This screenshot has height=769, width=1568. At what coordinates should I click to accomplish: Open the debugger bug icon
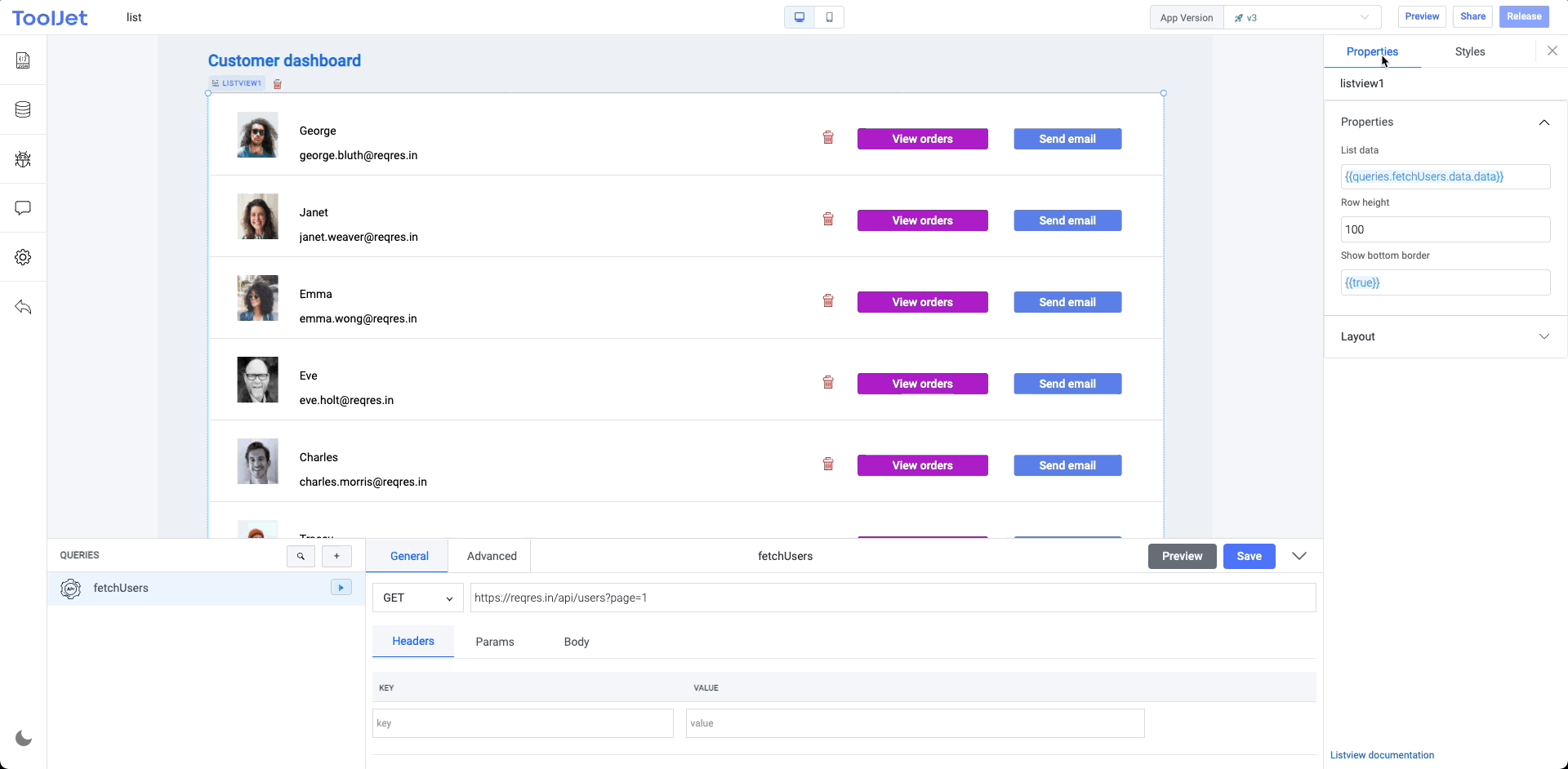point(23,159)
